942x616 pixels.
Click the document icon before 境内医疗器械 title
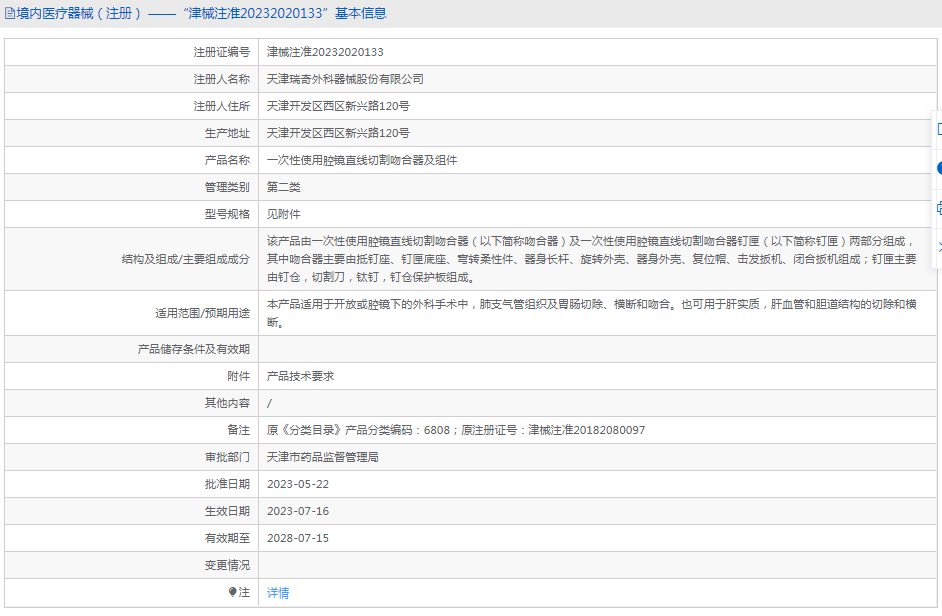click(10, 13)
